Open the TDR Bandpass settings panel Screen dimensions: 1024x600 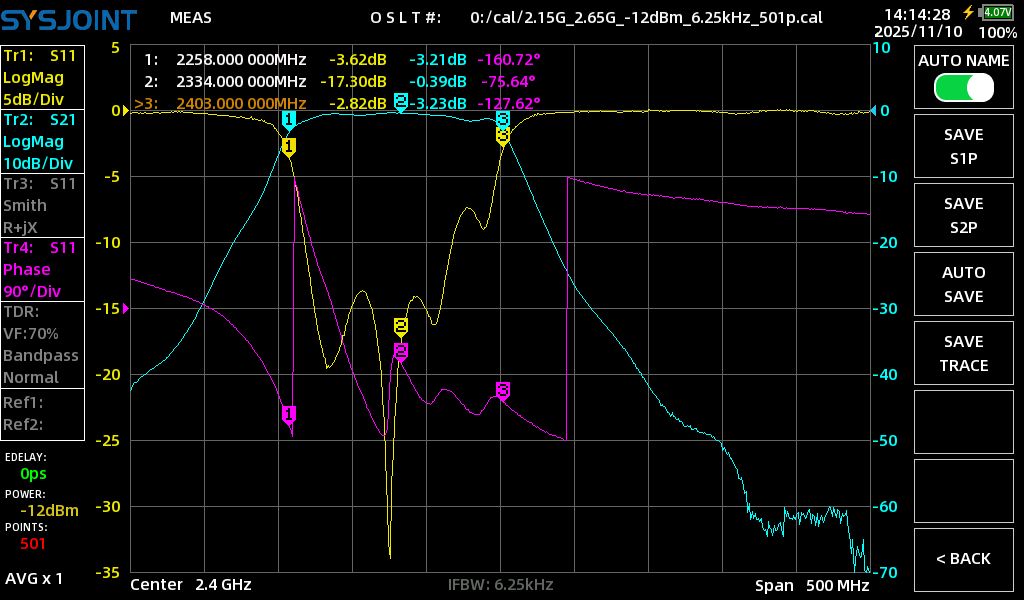click(43, 344)
